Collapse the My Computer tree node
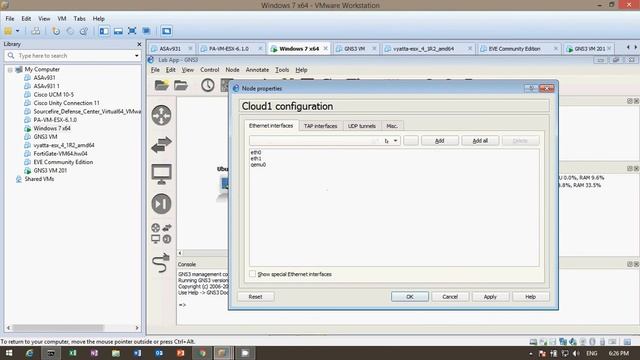The height and width of the screenshot is (360, 640). (10, 70)
